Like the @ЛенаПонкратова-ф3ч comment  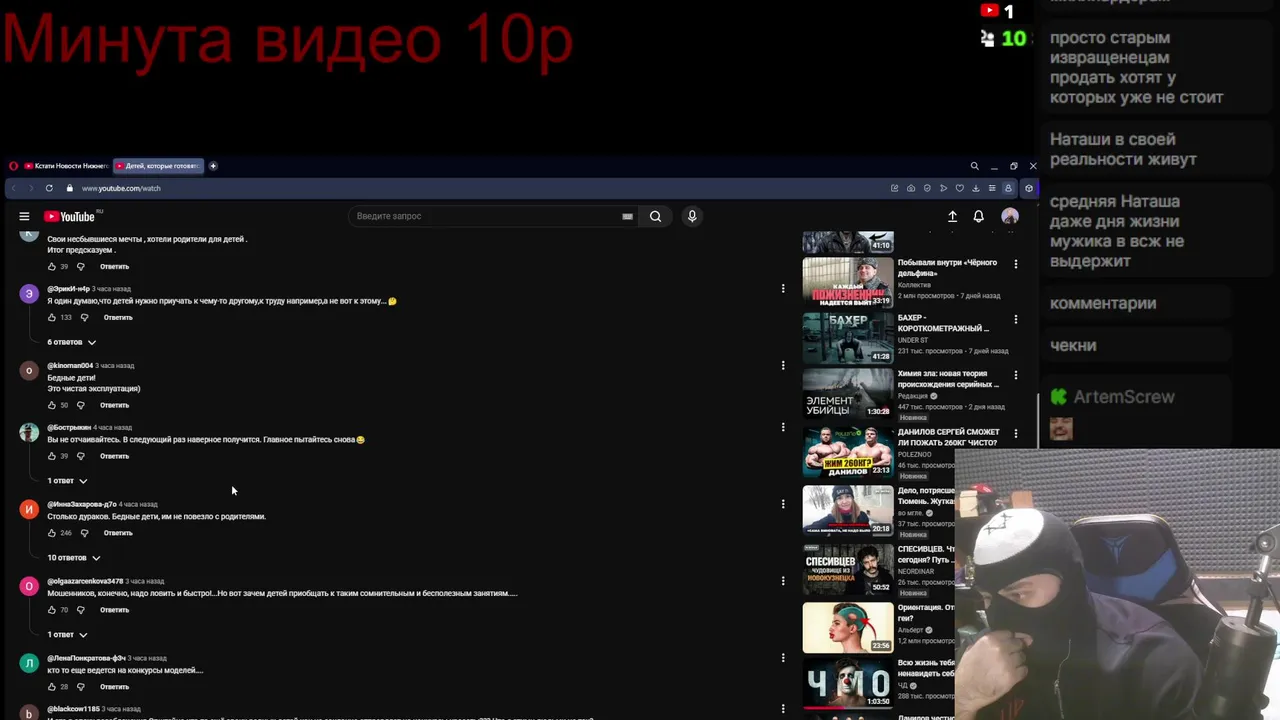click(x=52, y=687)
